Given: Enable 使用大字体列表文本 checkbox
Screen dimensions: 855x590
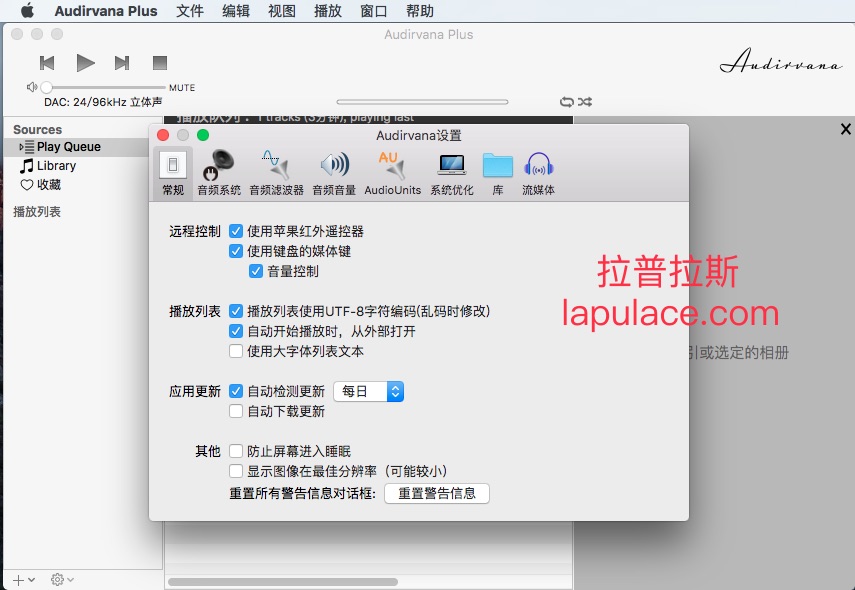Looking at the screenshot, I should 236,351.
